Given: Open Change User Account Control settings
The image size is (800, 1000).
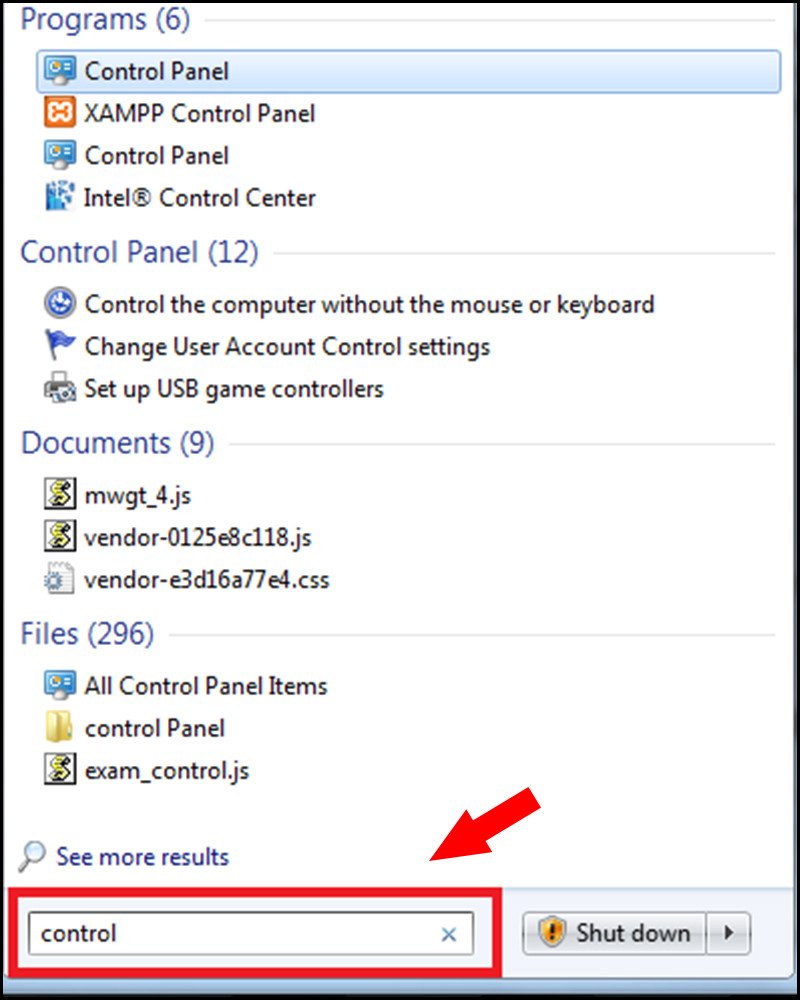Looking at the screenshot, I should click(288, 347).
